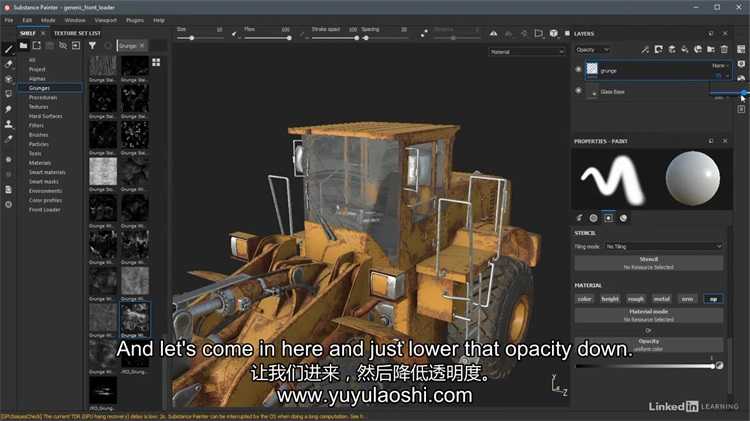Adjust the opacity grayscale value slider
Viewport: 750px width, 421px height.
pyautogui.click(x=645, y=366)
